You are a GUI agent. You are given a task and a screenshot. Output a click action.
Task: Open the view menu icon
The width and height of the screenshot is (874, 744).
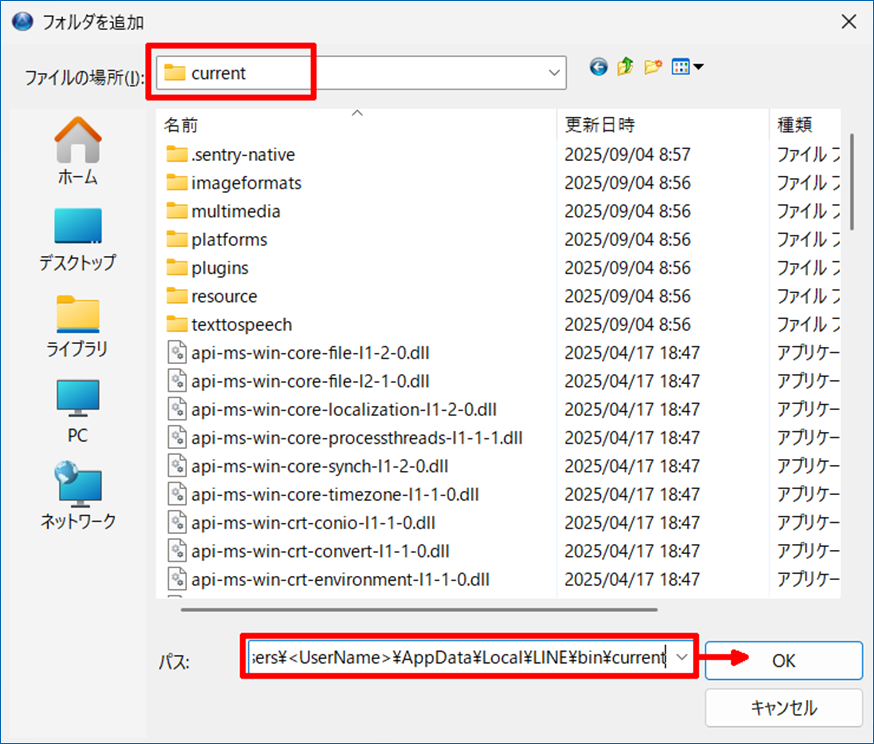pos(687,68)
